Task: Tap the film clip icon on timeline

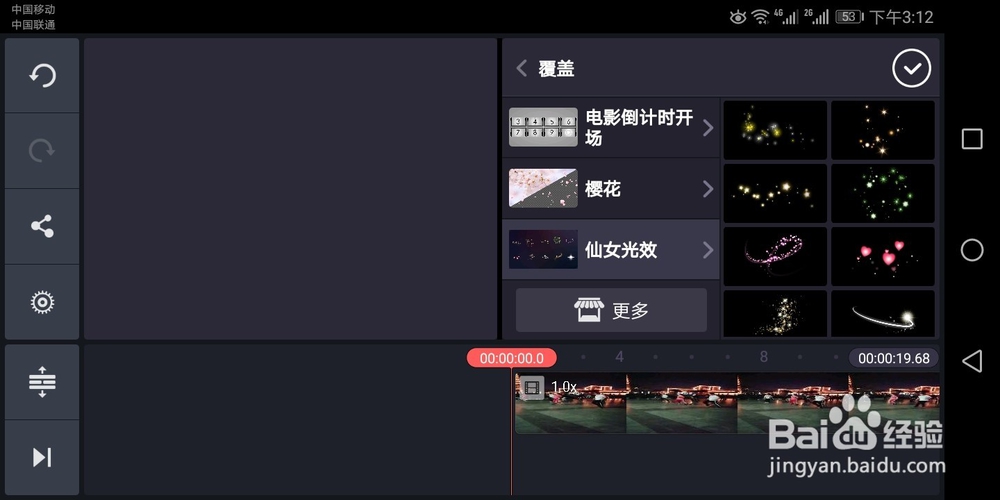Action: (533, 387)
